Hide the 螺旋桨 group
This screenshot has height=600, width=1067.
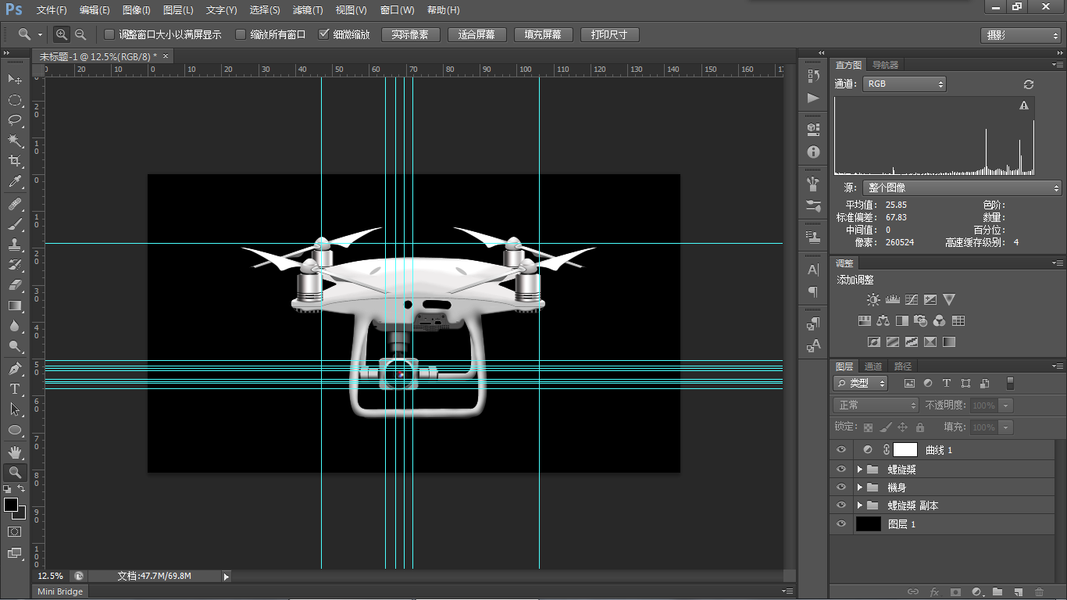[x=841, y=469]
